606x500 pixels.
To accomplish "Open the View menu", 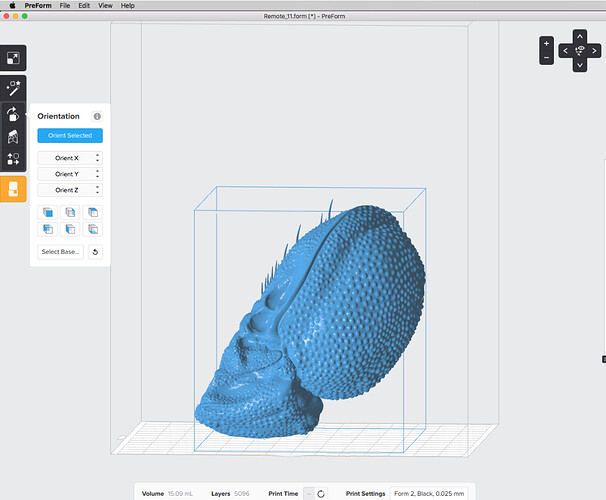I will click(105, 5).
